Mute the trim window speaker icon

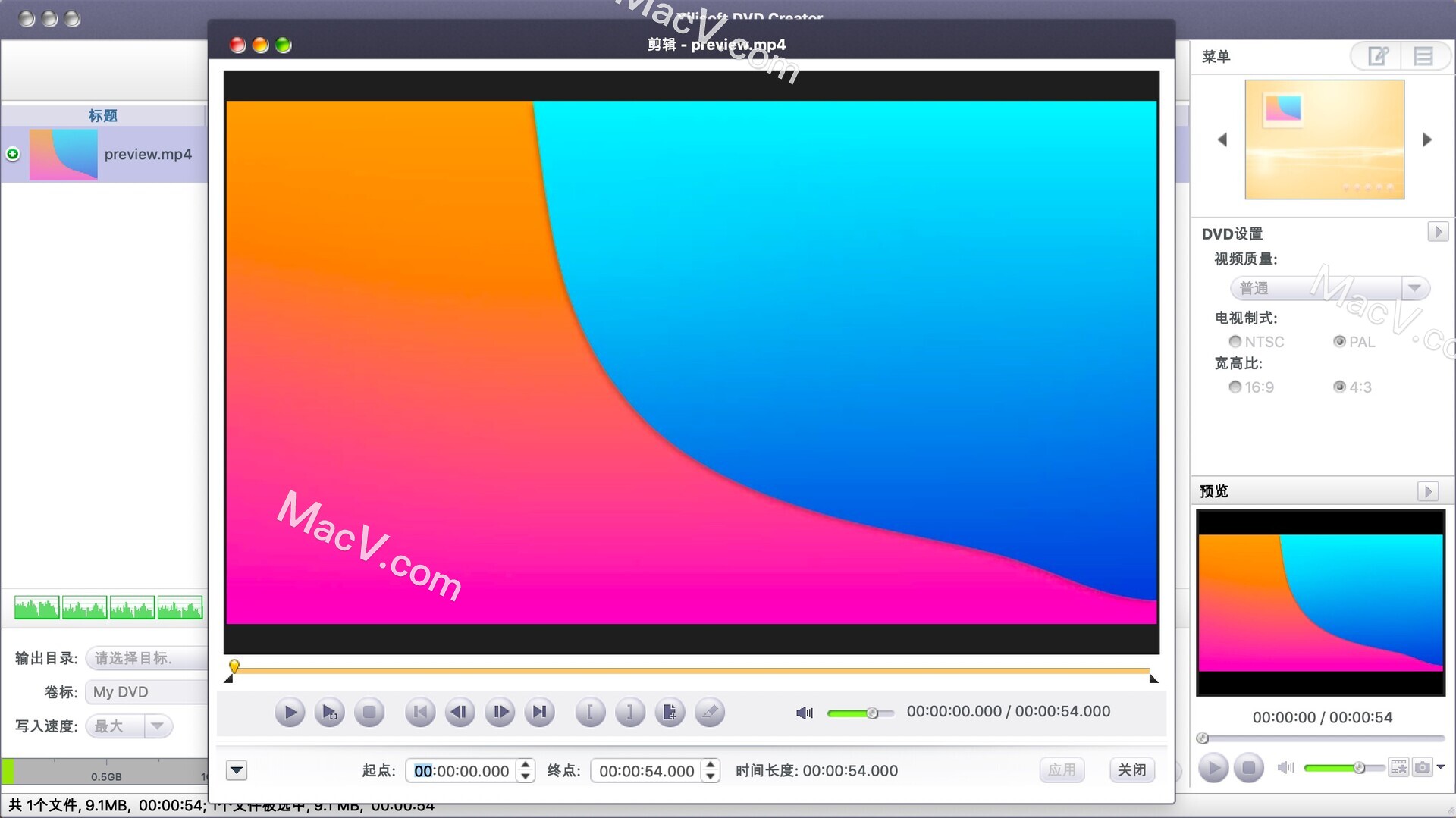805,713
